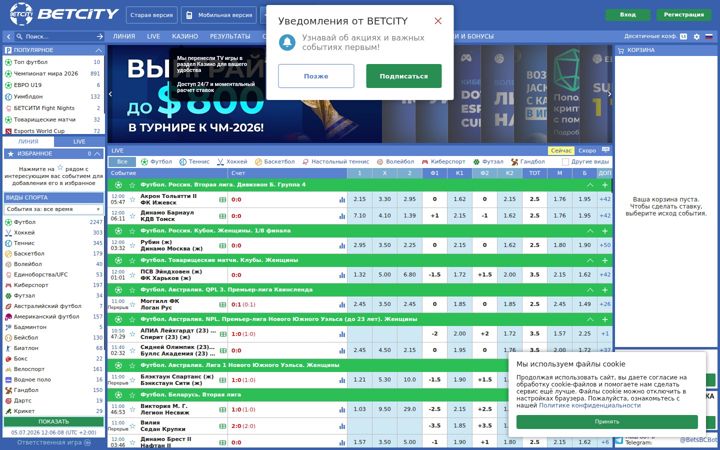
Task: Open settings gear in top bar
Action: (x=697, y=36)
